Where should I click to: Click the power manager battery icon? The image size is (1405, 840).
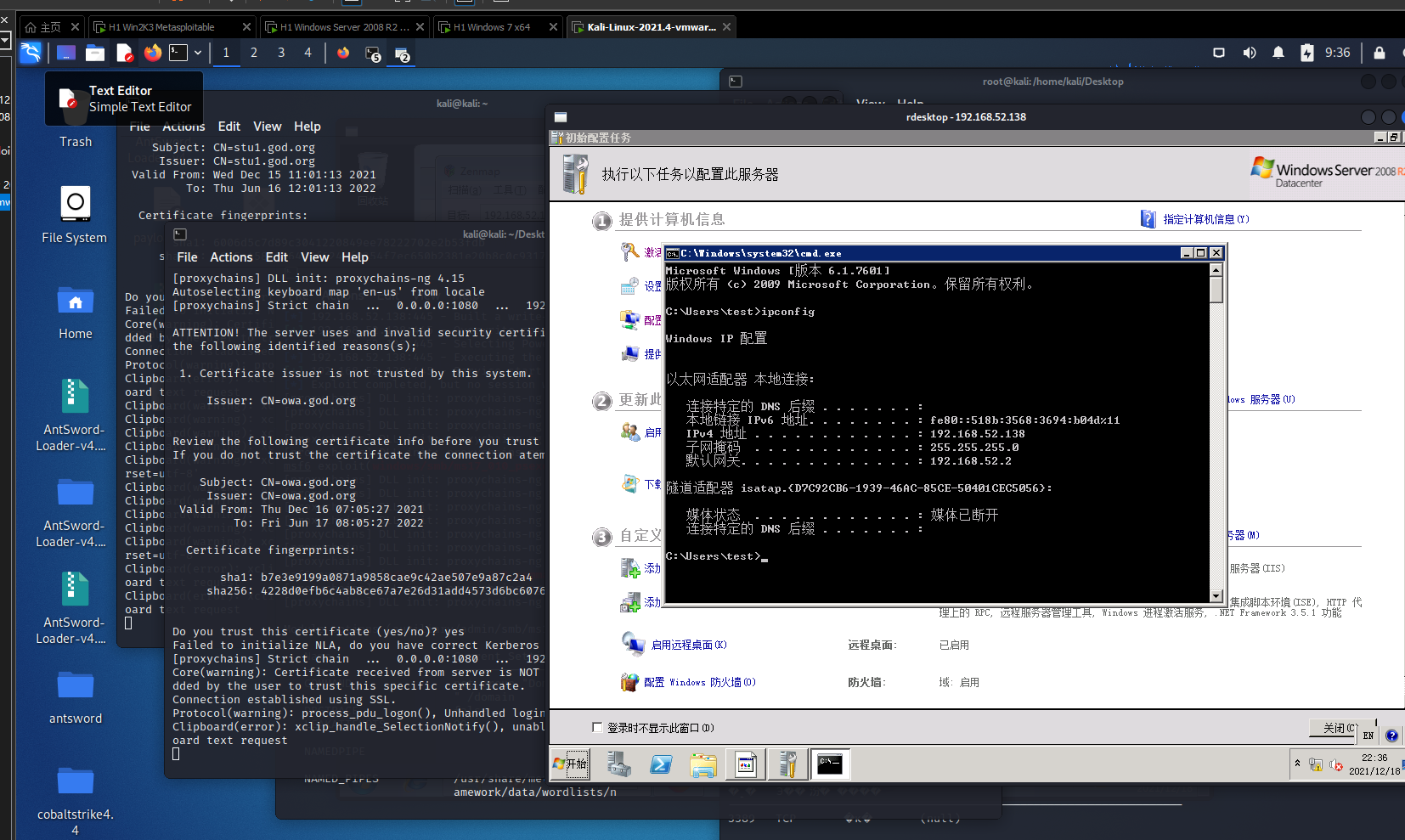click(x=1307, y=53)
